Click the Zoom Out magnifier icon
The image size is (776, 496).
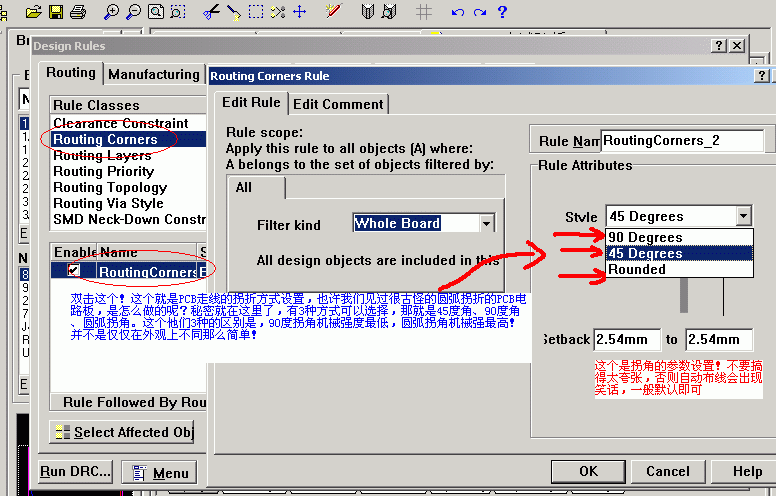click(133, 12)
